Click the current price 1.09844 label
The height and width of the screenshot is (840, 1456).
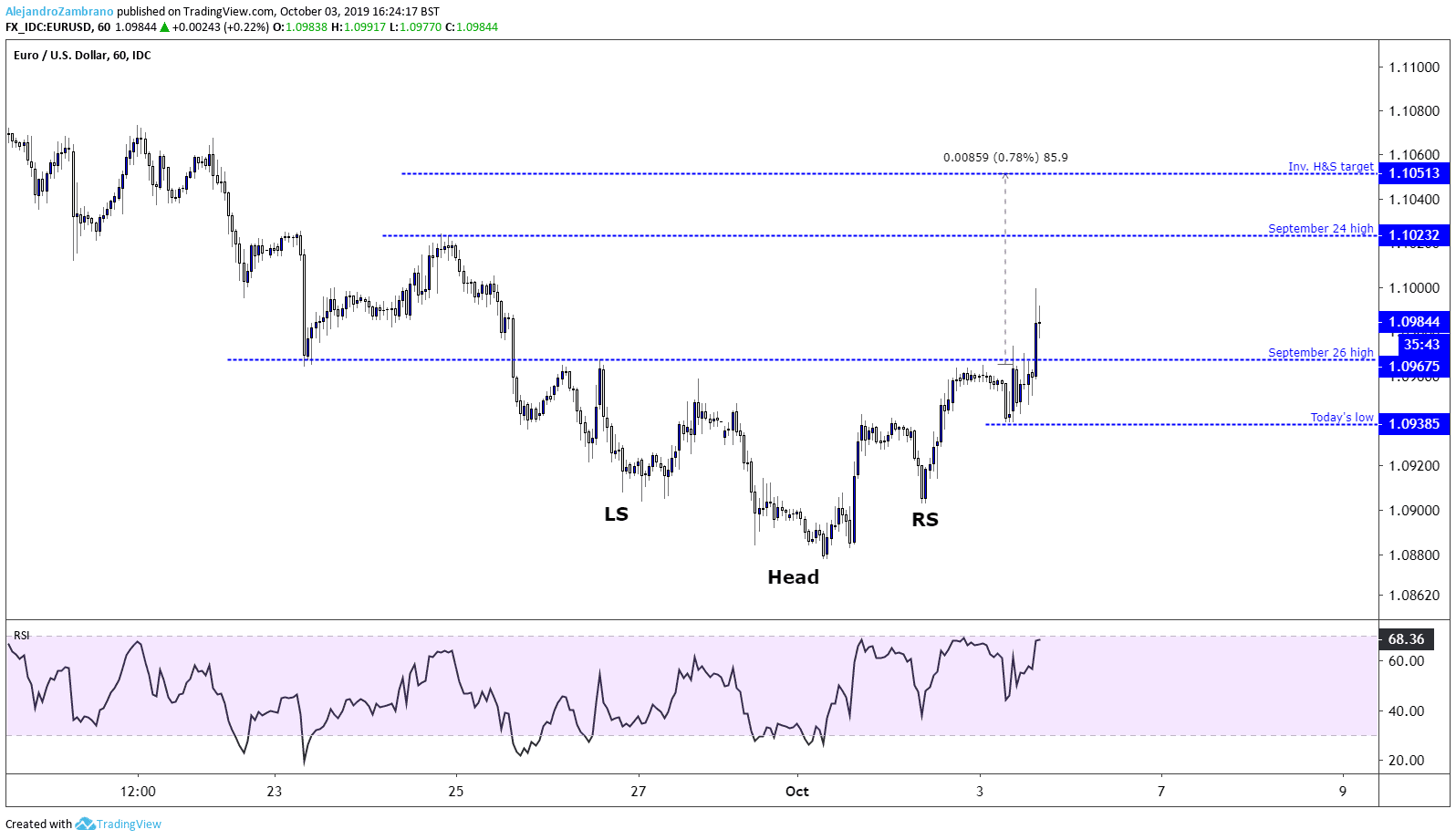click(x=1414, y=322)
